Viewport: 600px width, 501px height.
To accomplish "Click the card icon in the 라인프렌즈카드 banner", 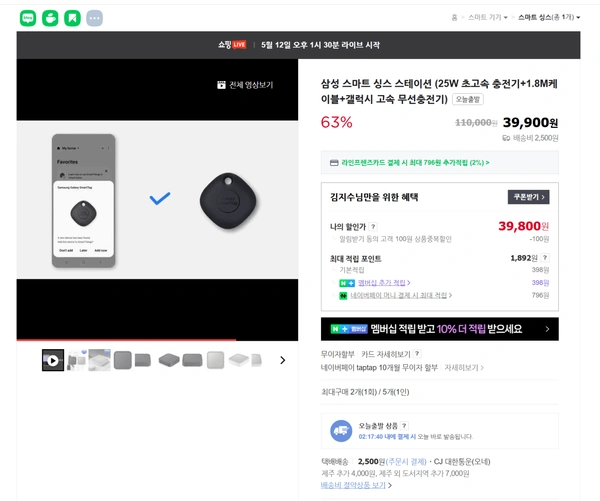I will pos(334,163).
